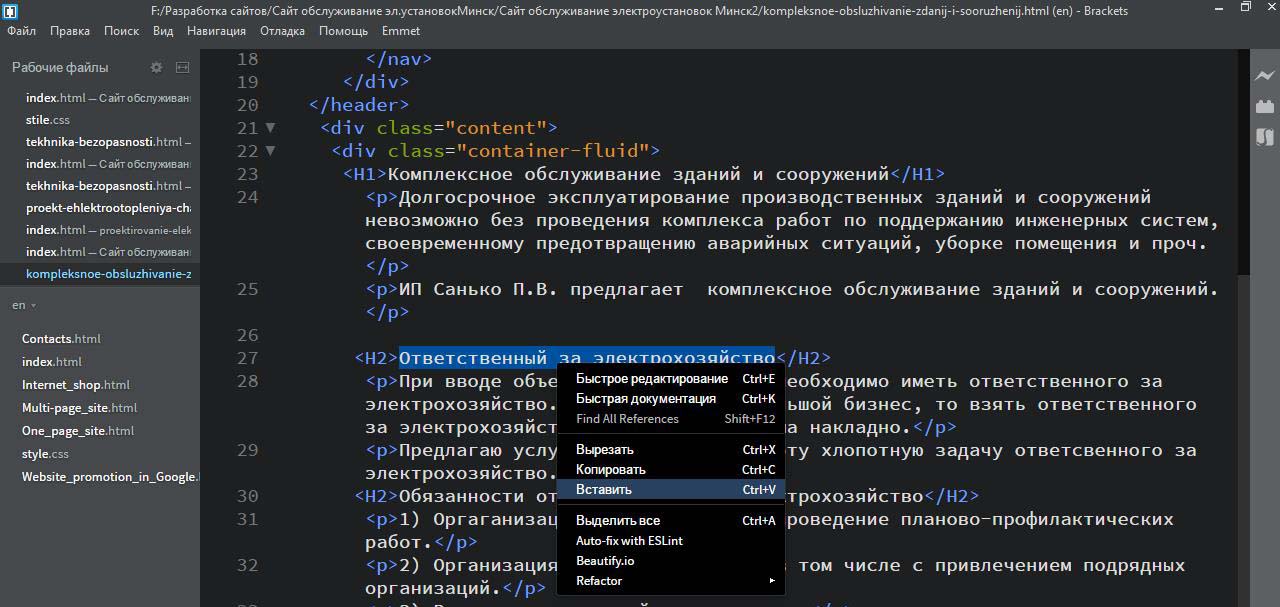The image size is (1280, 607).
Task: Open Contacts.html in project tree
Action: pos(61,339)
